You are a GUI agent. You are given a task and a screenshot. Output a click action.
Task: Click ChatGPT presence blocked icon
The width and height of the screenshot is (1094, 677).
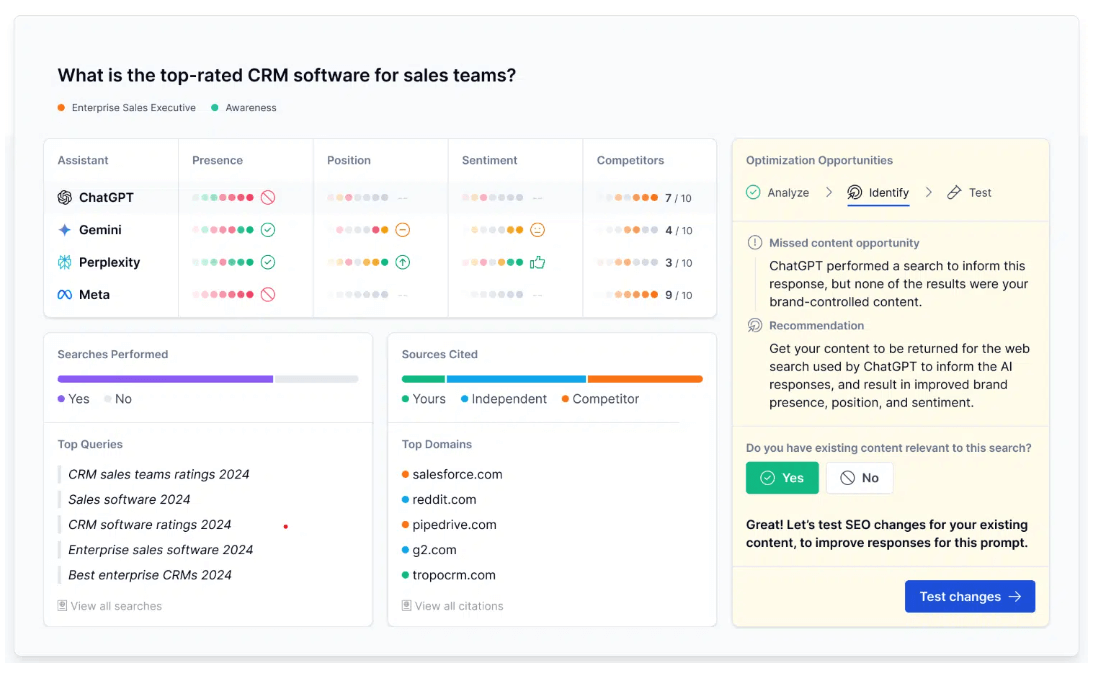(268, 198)
